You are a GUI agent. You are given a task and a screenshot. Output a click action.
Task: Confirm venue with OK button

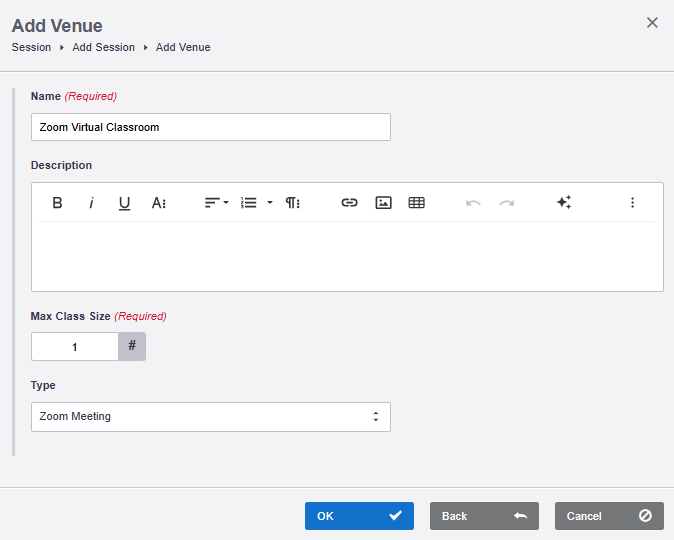click(x=359, y=516)
